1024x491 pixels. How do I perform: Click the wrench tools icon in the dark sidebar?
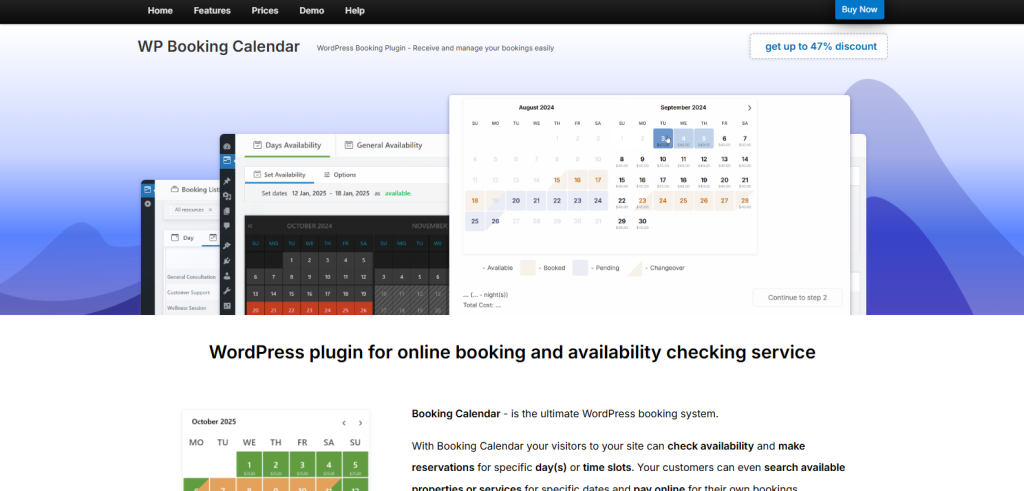[x=227, y=290]
